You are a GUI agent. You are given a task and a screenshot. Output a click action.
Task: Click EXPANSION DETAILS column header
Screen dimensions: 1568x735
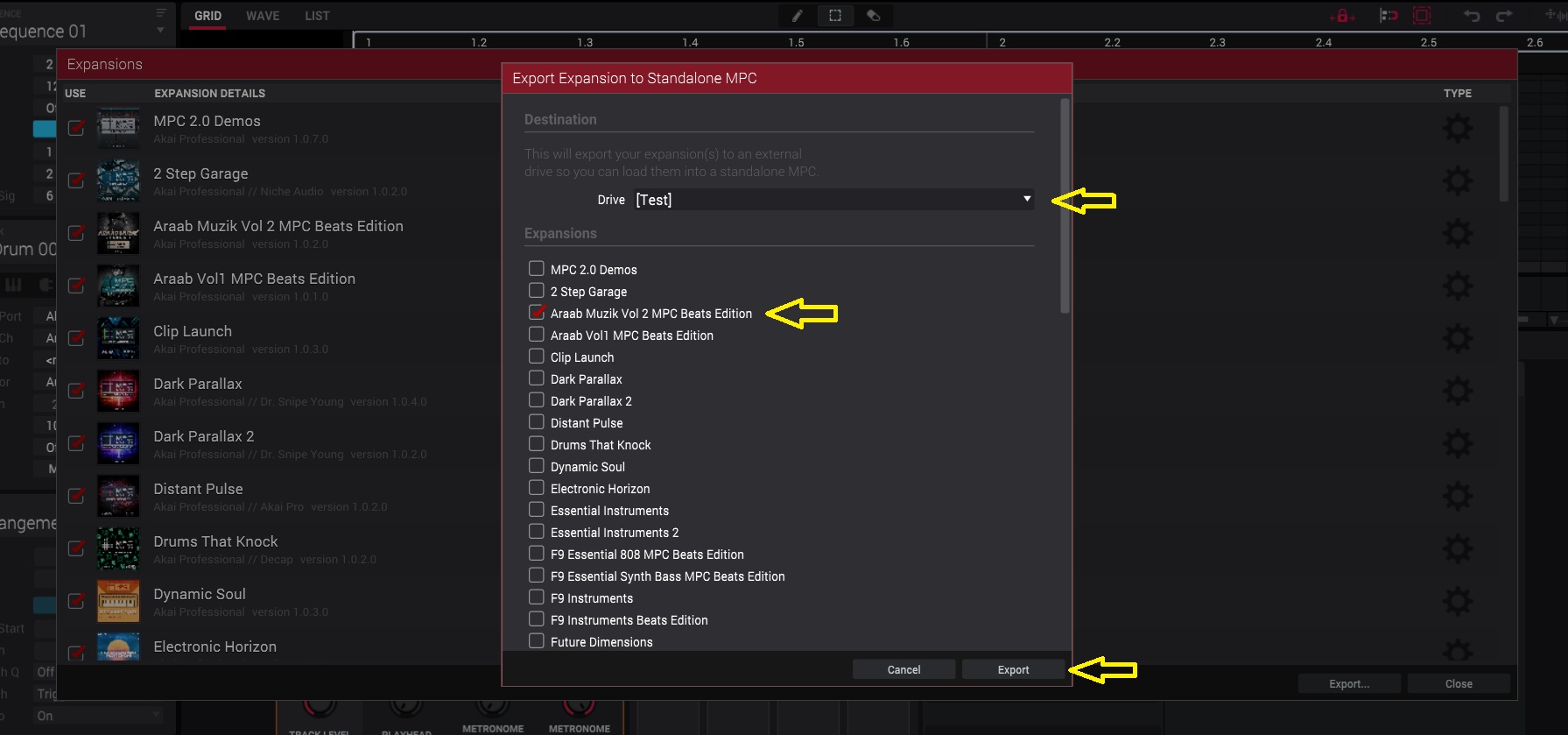point(209,93)
